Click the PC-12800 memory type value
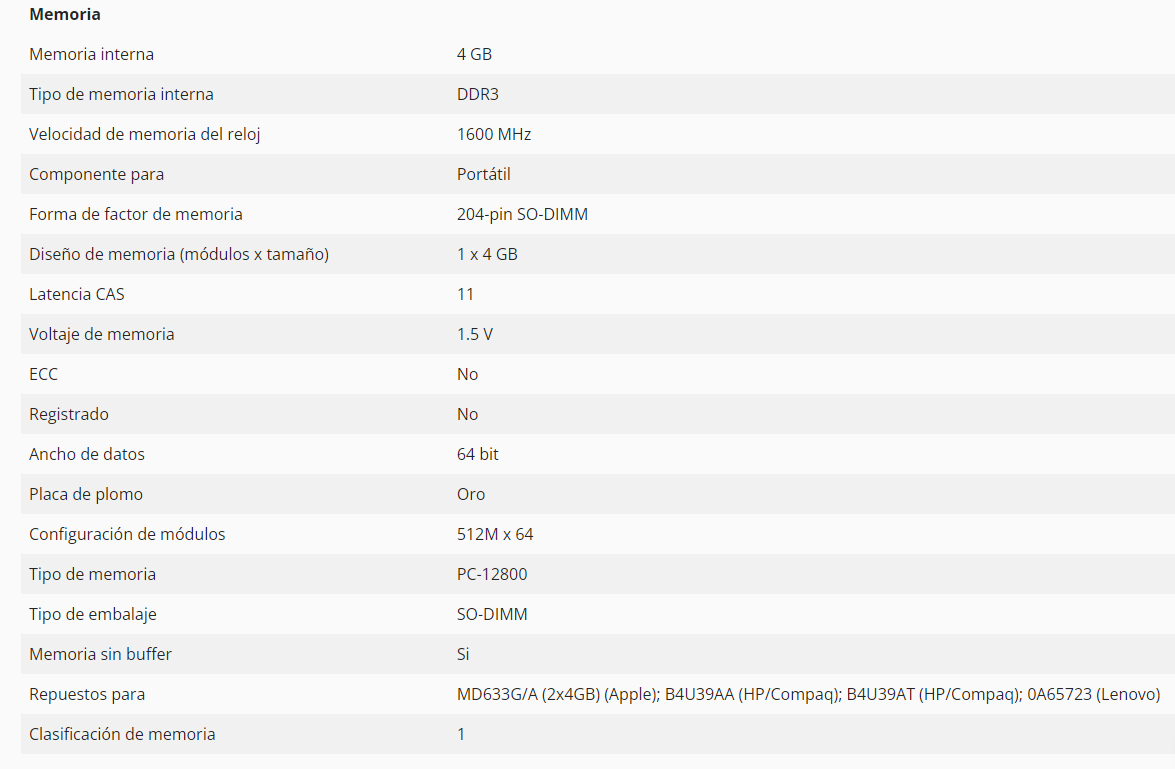The width and height of the screenshot is (1175, 769). pyautogui.click(x=492, y=574)
